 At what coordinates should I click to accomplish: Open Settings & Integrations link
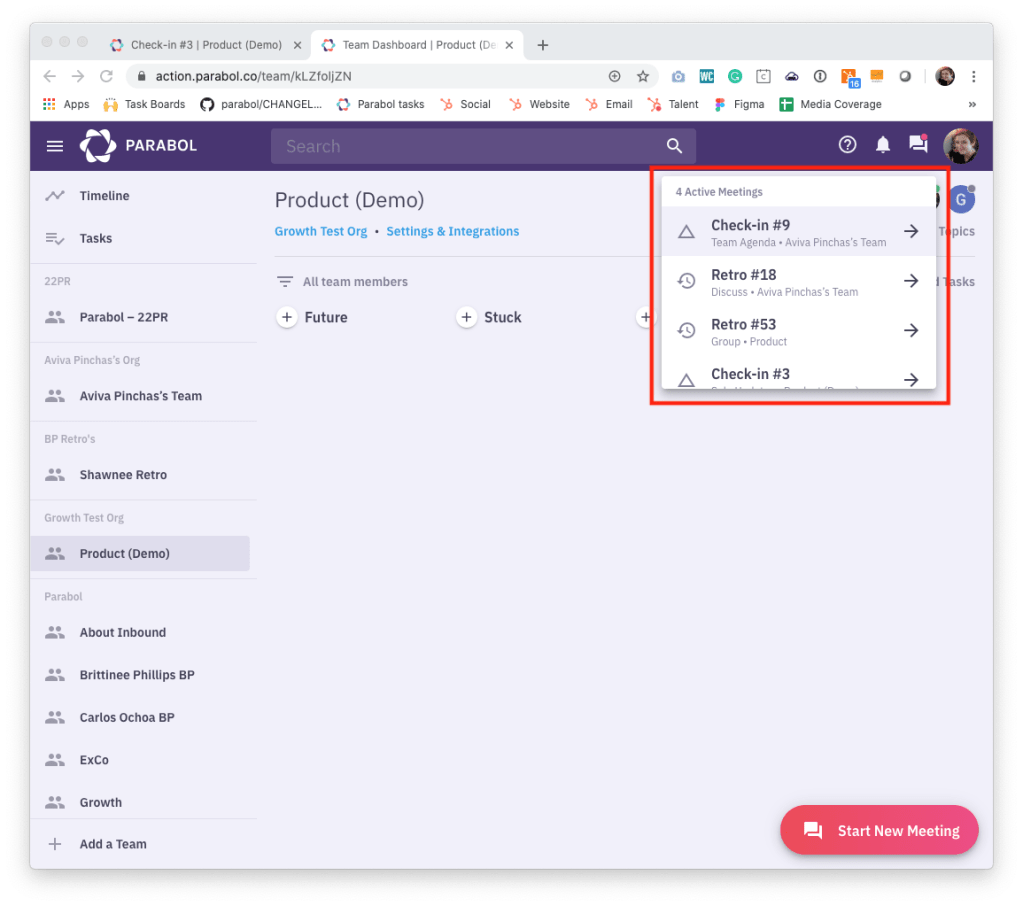point(452,231)
